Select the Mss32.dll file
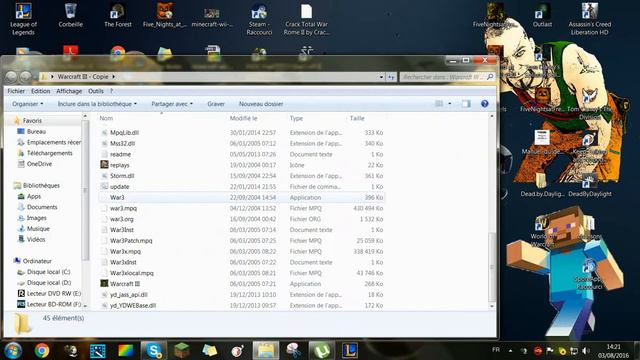 [122, 143]
